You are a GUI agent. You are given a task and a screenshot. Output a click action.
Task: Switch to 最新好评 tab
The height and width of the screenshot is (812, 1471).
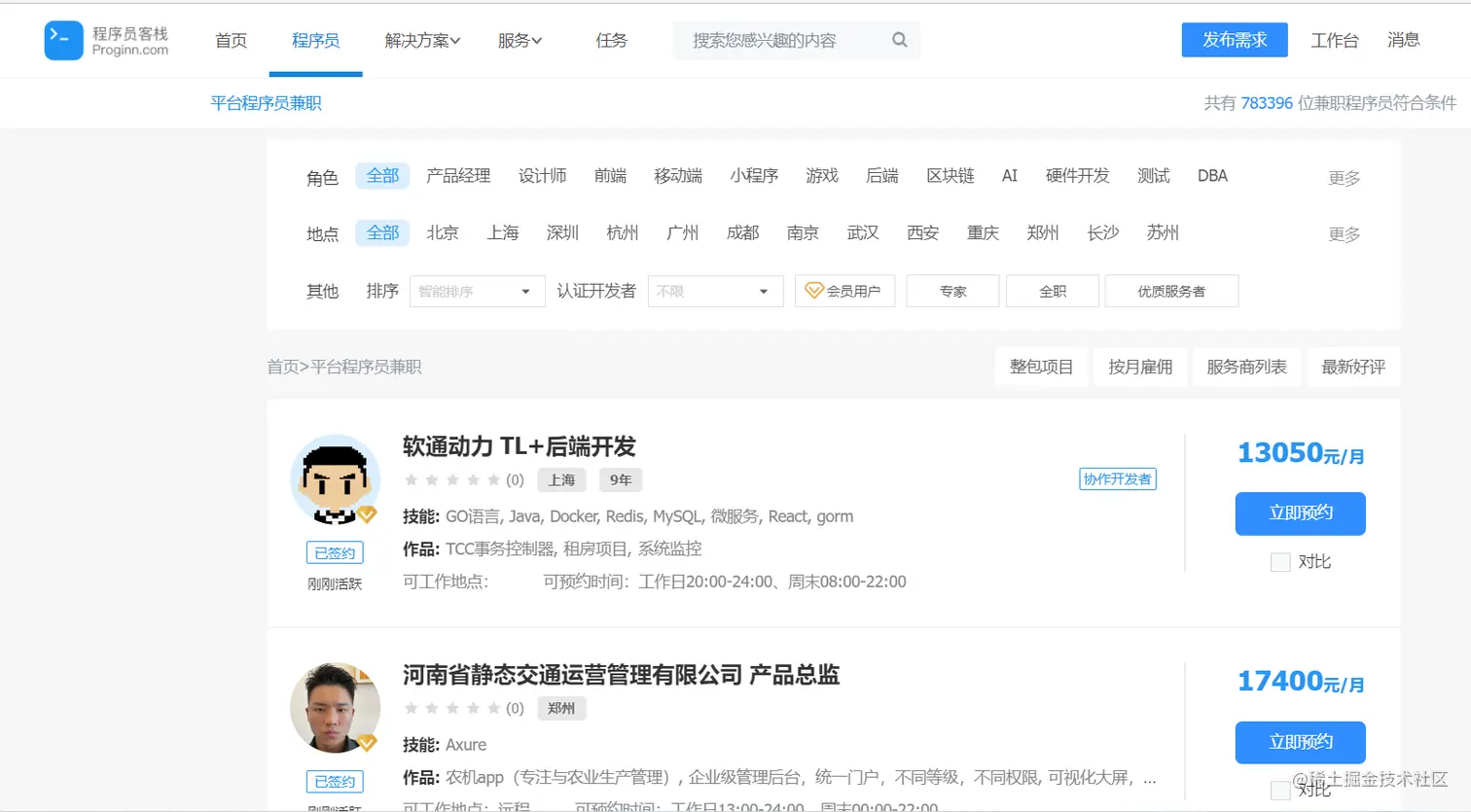1353,367
